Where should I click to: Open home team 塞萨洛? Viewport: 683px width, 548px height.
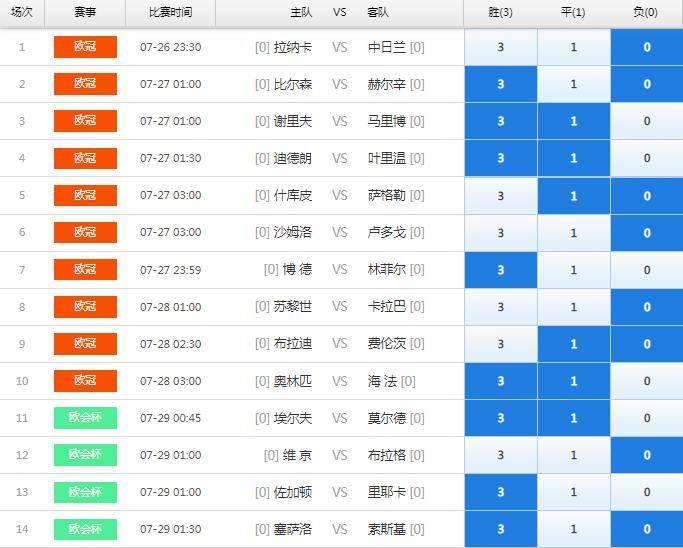coord(293,529)
